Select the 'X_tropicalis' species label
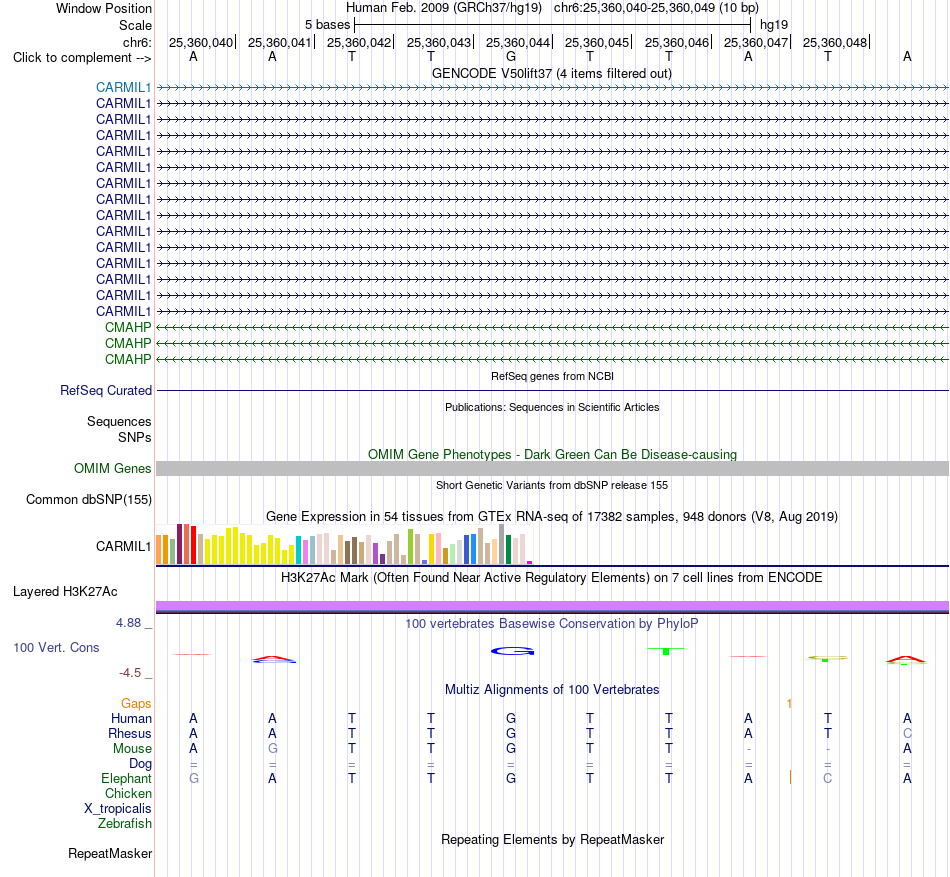Screen dimensions: 950x877 point(118,809)
